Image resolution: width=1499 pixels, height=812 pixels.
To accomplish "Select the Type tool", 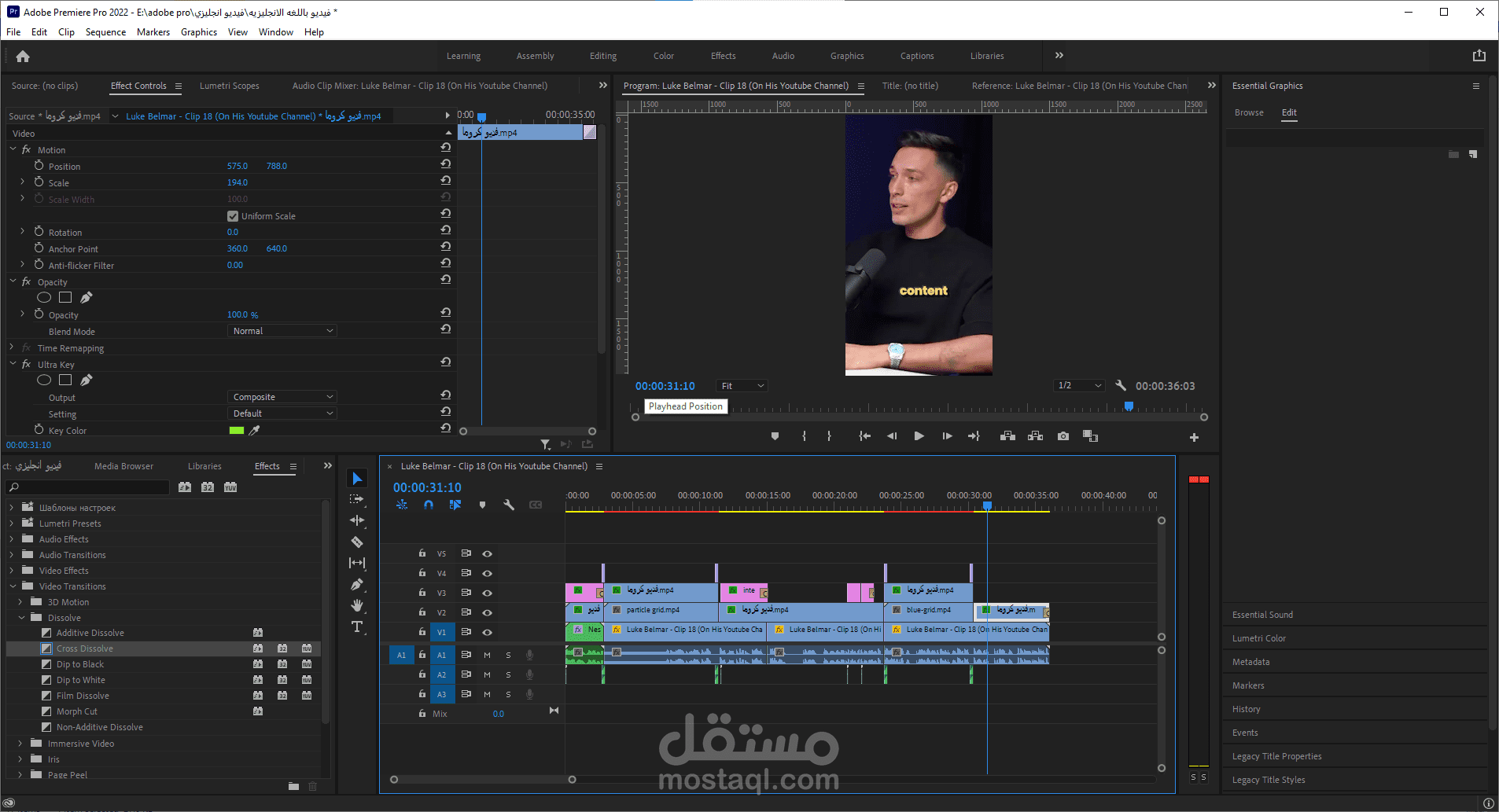I will pyautogui.click(x=357, y=626).
